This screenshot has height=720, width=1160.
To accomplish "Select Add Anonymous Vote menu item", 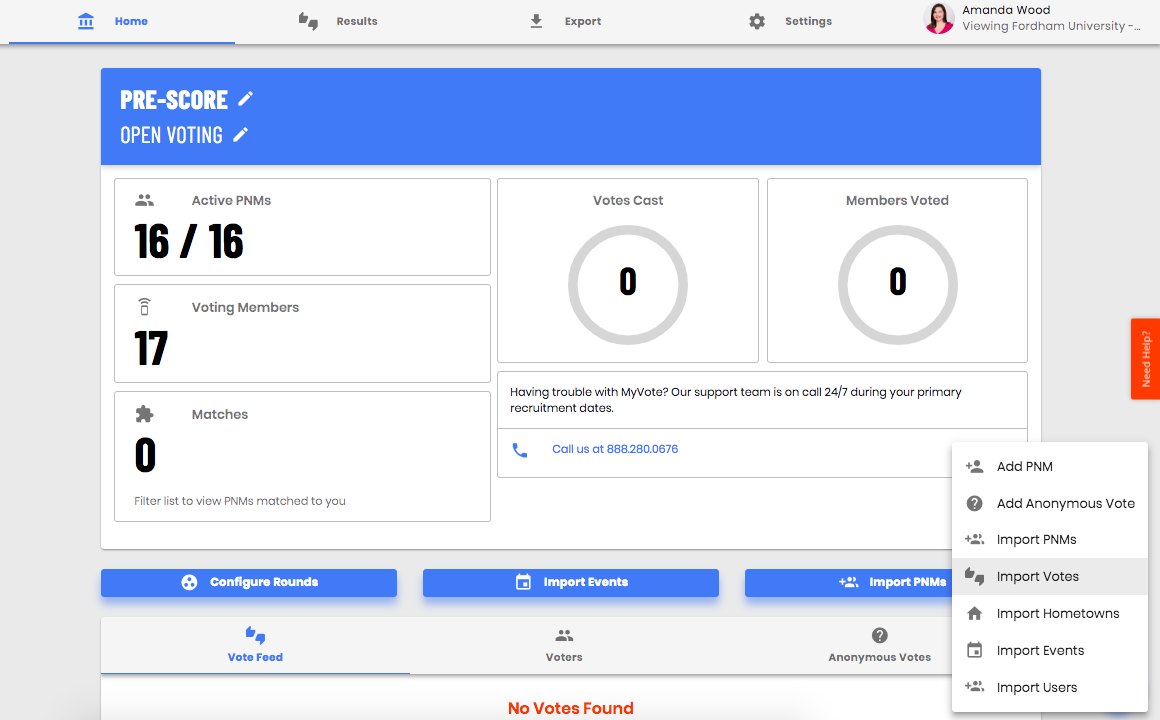I will click(1050, 503).
